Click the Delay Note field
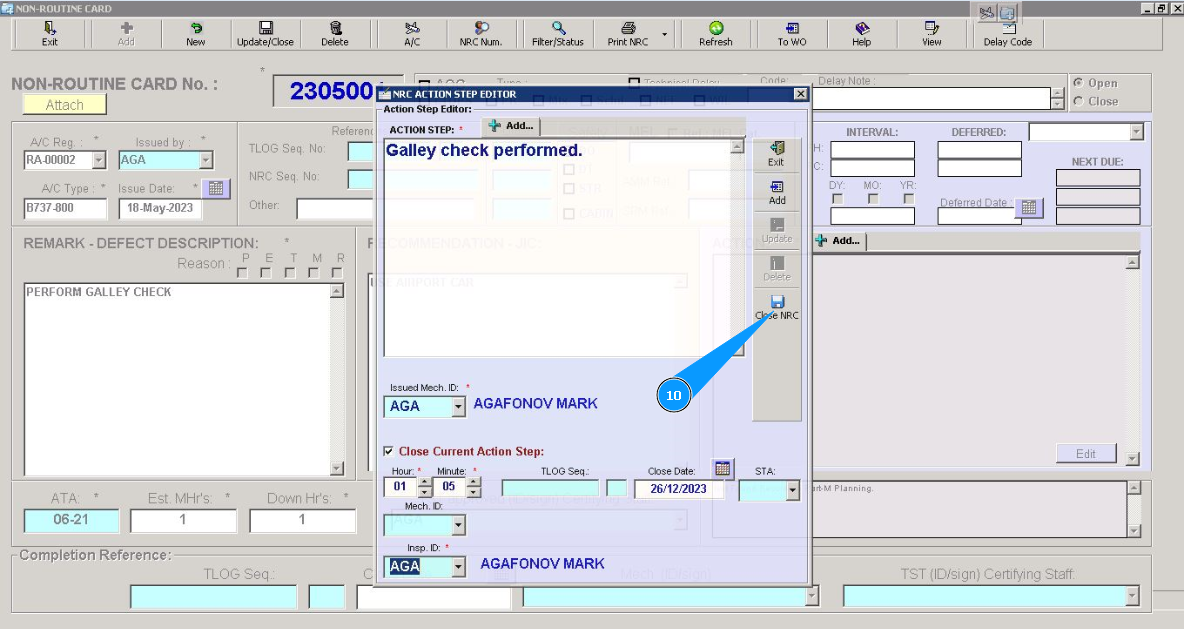1184x630 pixels. point(930,98)
